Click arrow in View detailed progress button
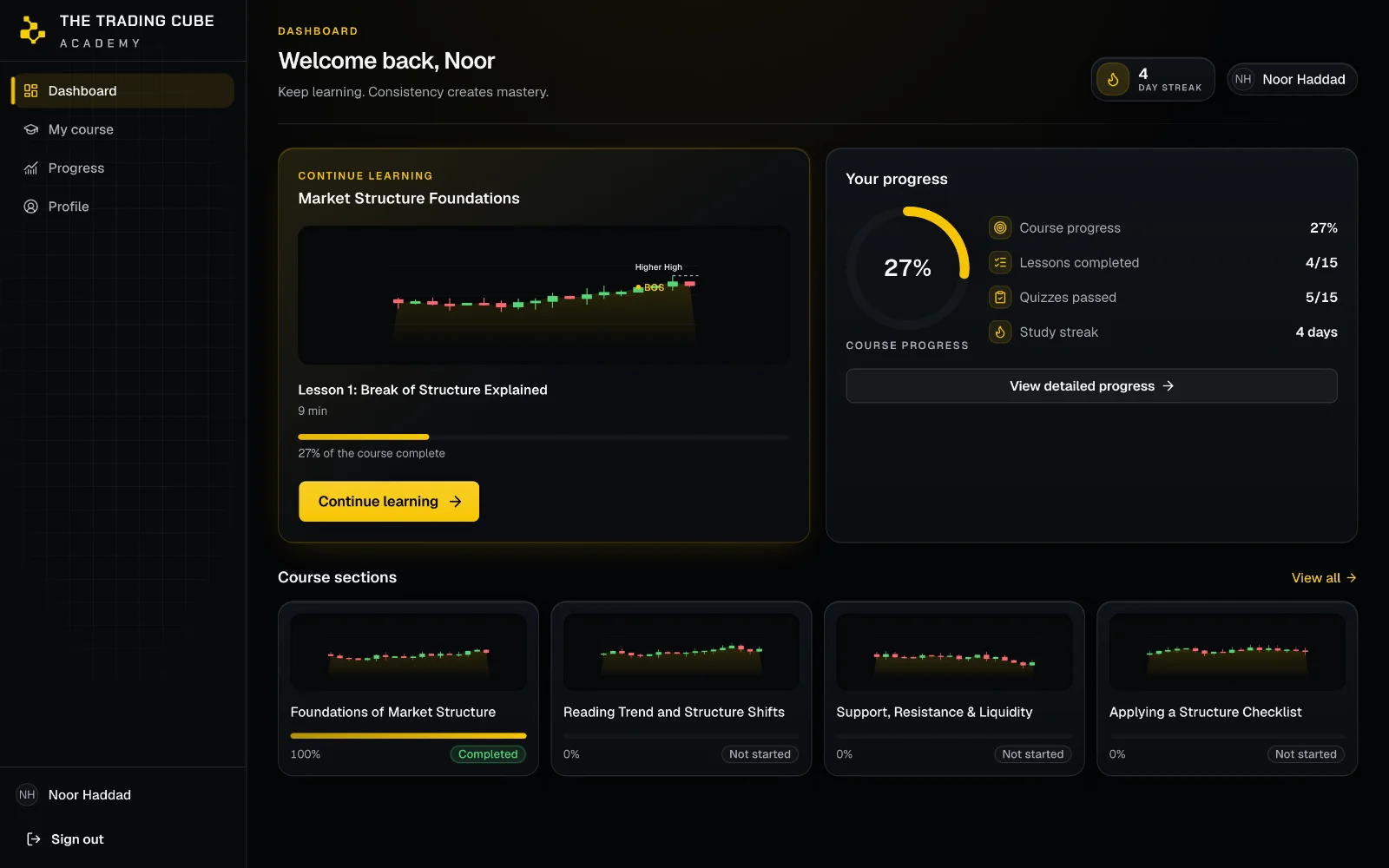The image size is (1389, 868). [x=1168, y=386]
